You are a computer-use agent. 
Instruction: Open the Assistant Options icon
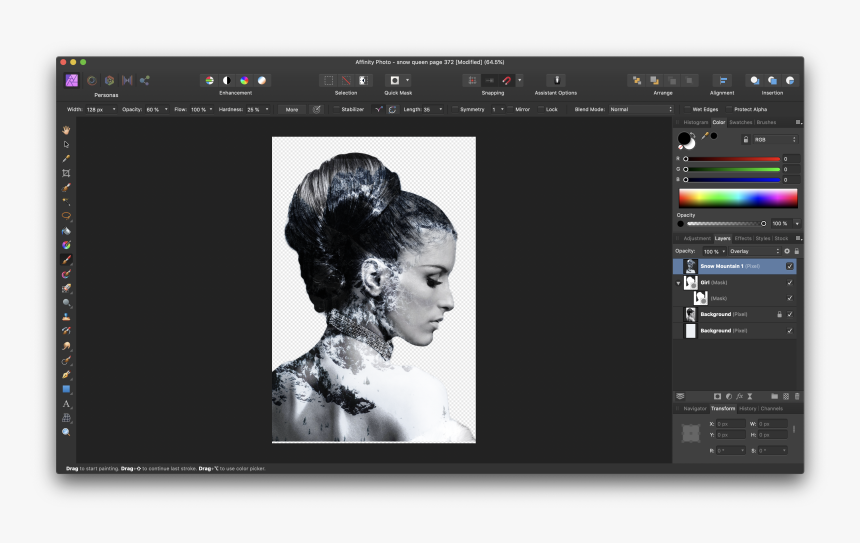[x=556, y=81]
